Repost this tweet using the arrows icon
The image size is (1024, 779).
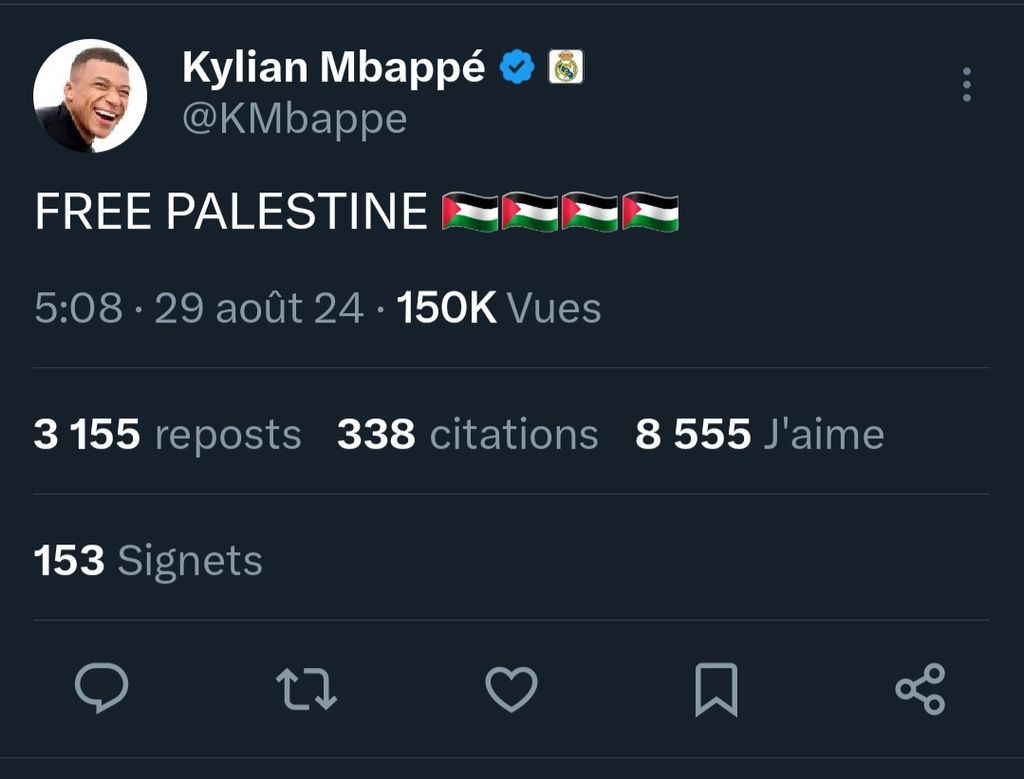[306, 689]
